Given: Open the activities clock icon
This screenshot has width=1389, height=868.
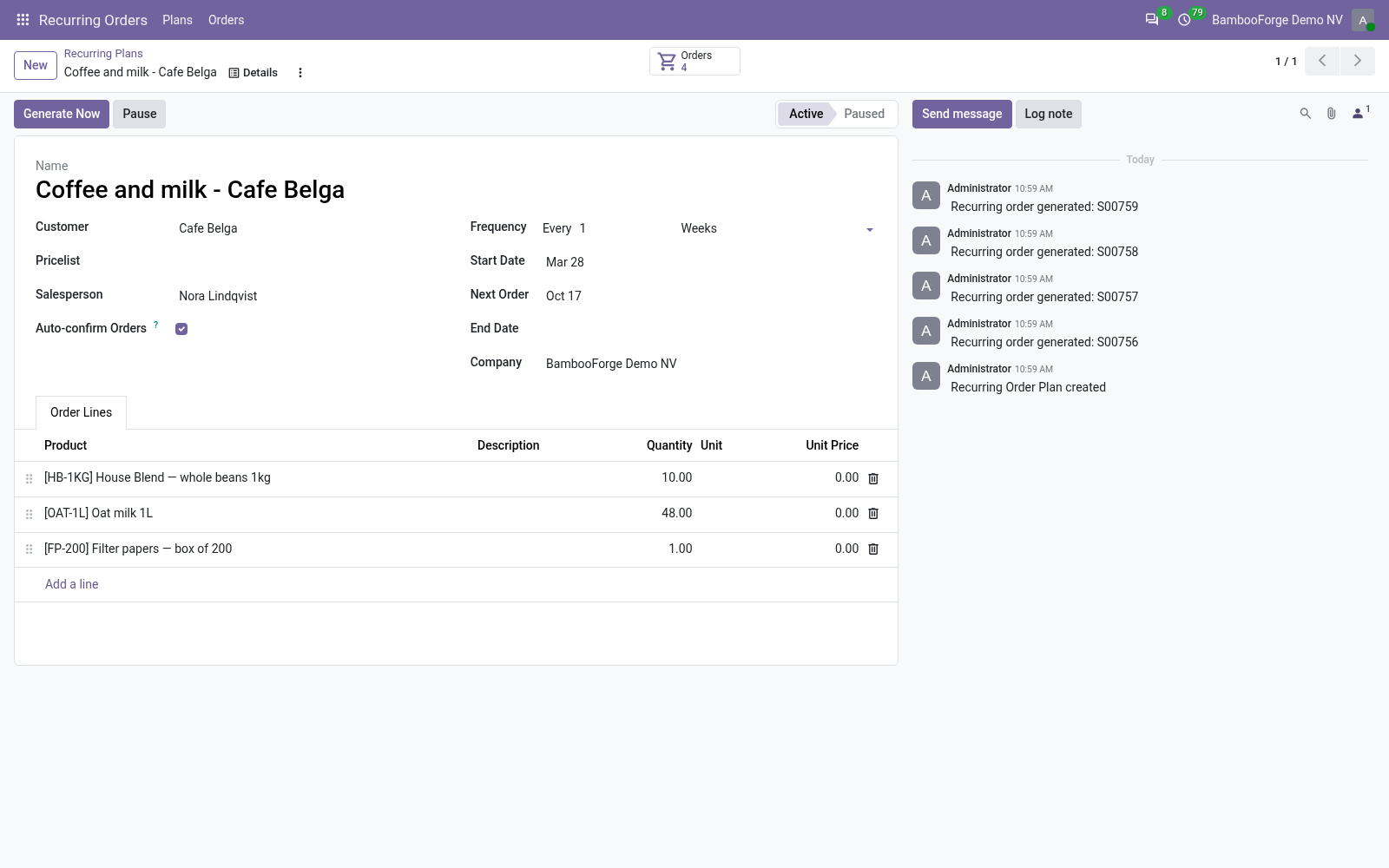Looking at the screenshot, I should 1184,20.
